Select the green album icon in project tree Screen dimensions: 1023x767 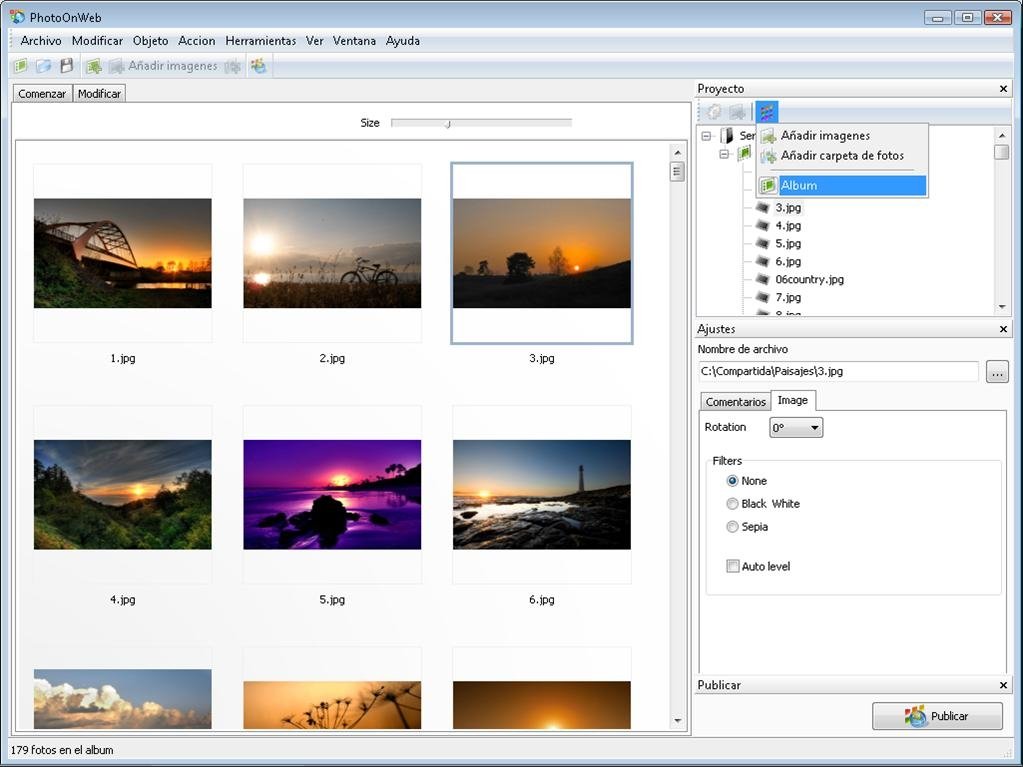click(744, 154)
